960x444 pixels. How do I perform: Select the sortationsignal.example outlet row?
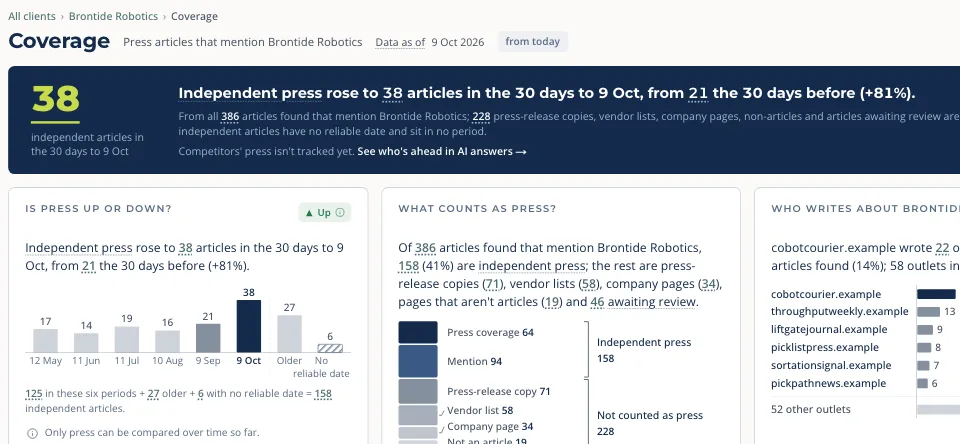click(865, 366)
